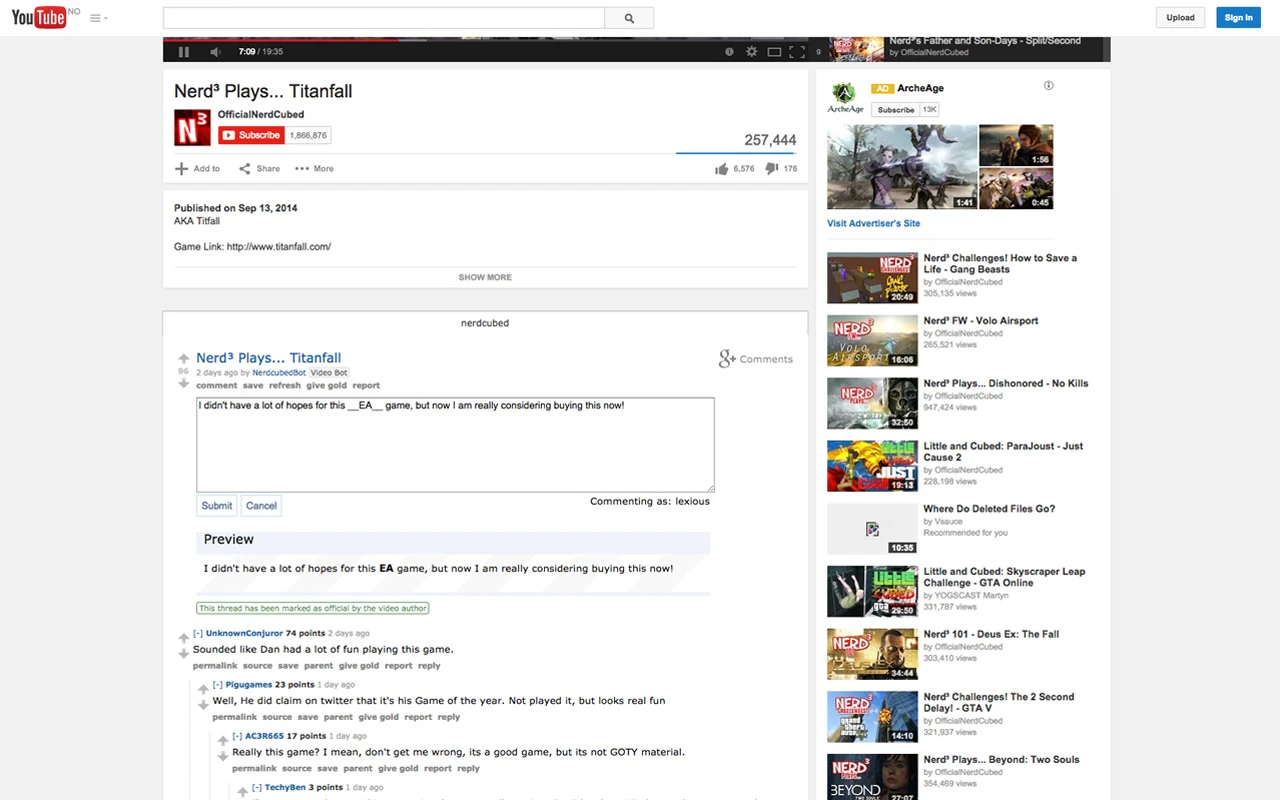This screenshot has width=1280, height=800.
Task: Upvote TechyBen's comment
Action: click(243, 792)
